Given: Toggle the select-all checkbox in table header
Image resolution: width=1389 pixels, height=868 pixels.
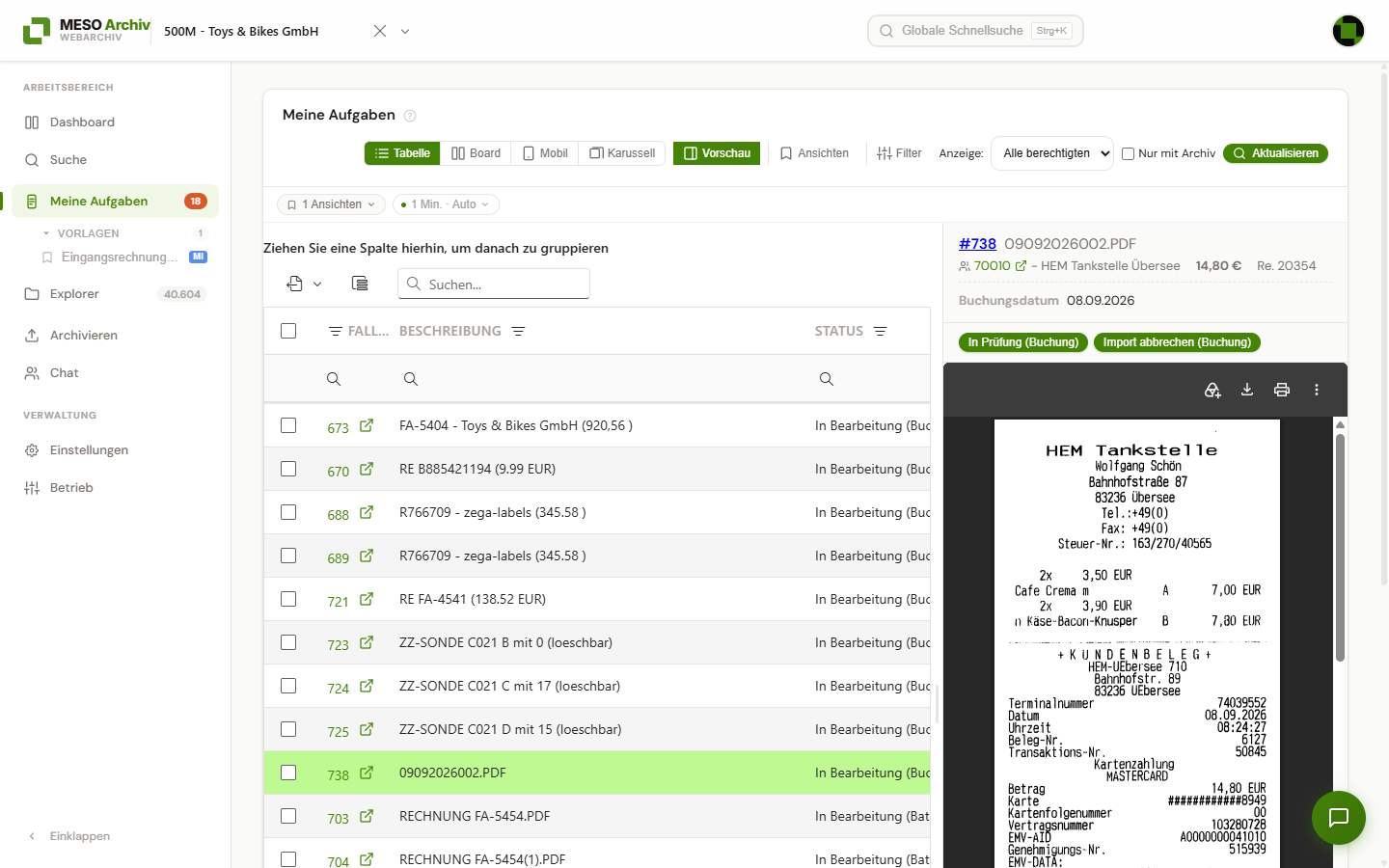Looking at the screenshot, I should (x=288, y=331).
